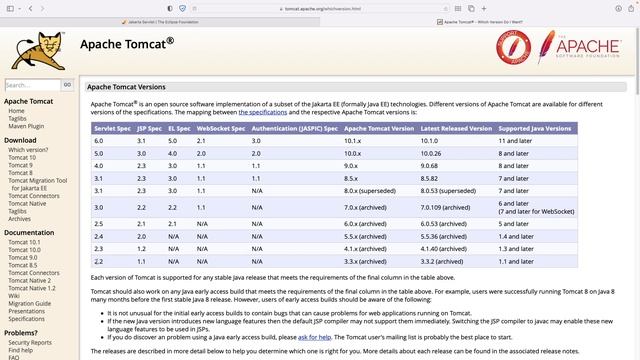Click the '7.0.109 (archived)' cell

pyautogui.click(x=445, y=208)
